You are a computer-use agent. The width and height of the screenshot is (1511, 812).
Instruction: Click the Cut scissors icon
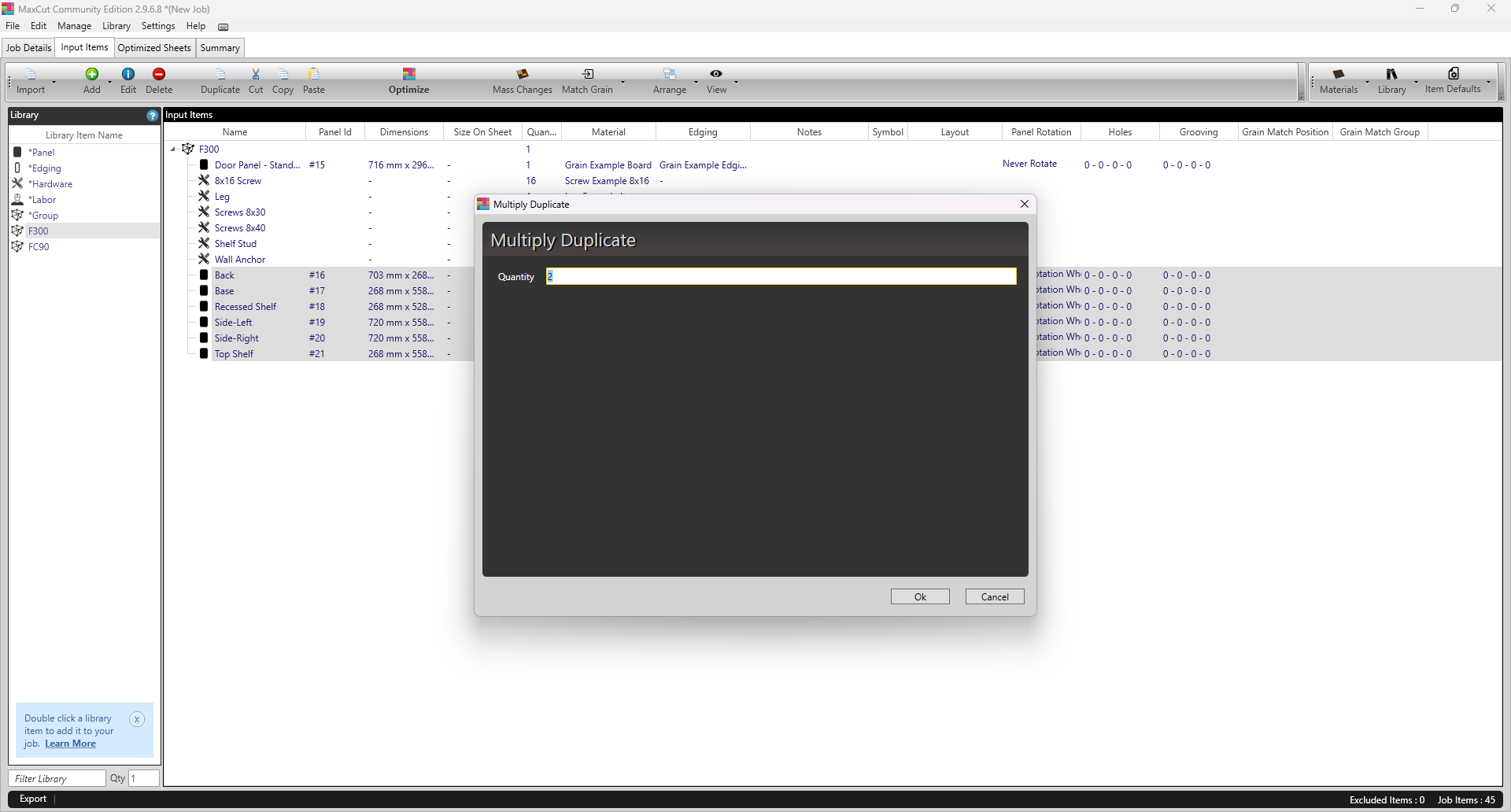256,74
